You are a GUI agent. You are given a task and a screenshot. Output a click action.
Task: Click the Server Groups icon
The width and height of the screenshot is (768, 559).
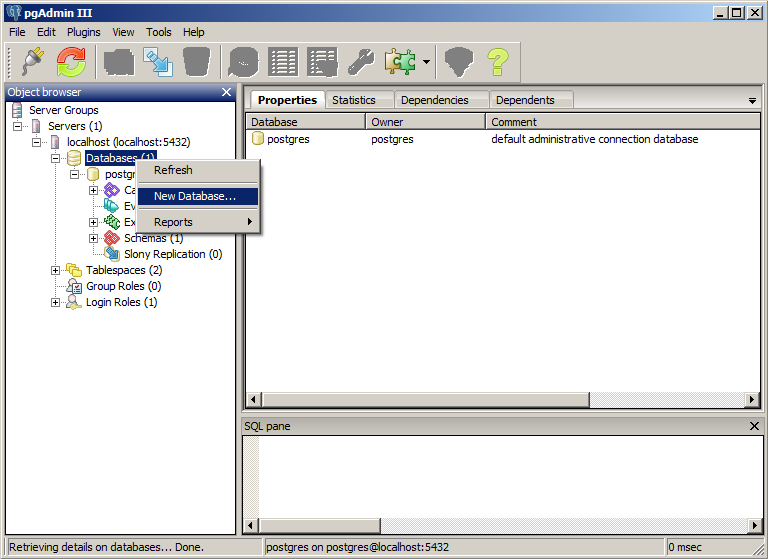(17, 110)
